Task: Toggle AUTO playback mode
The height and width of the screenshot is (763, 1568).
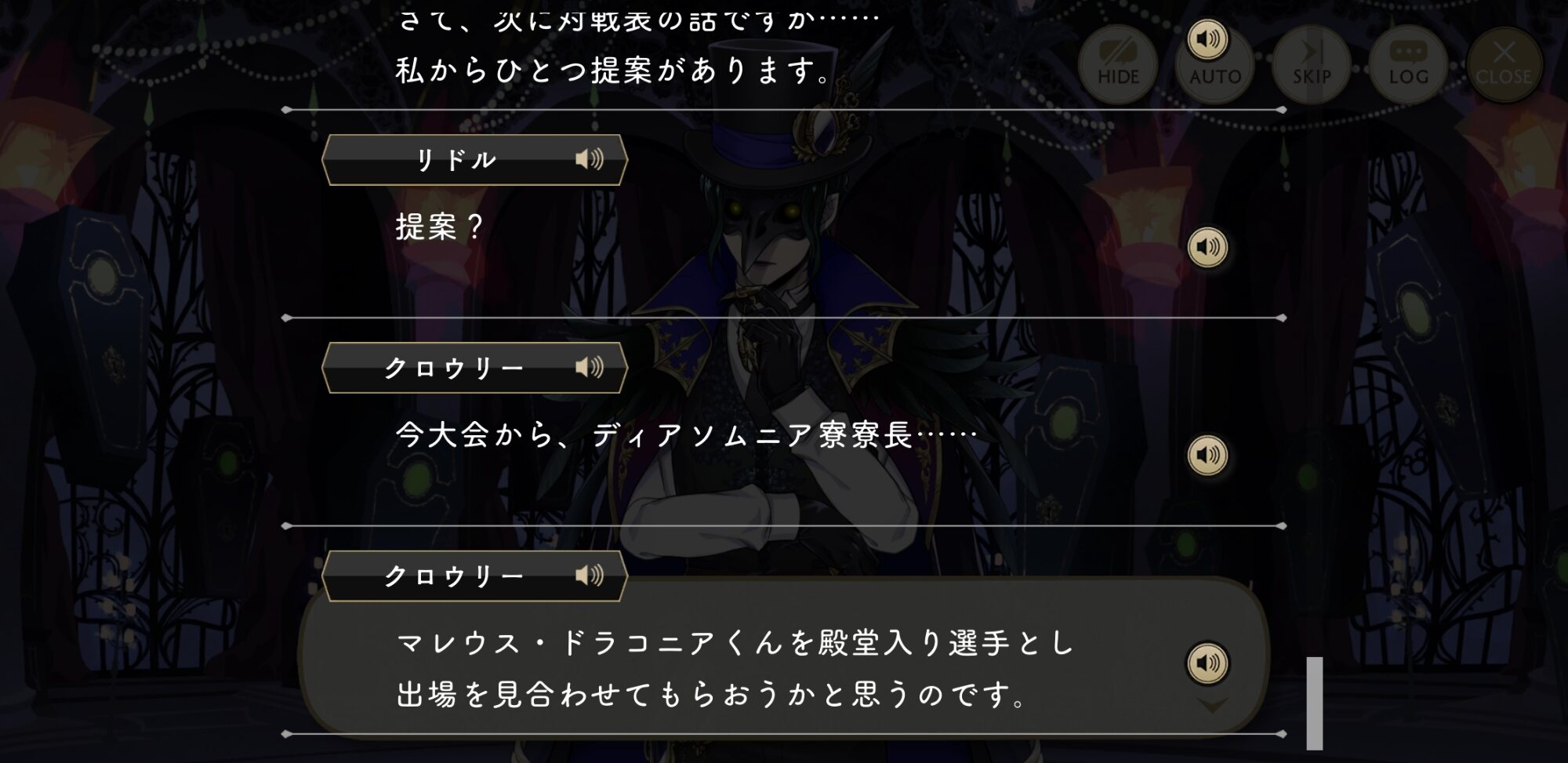Action: point(1215,64)
